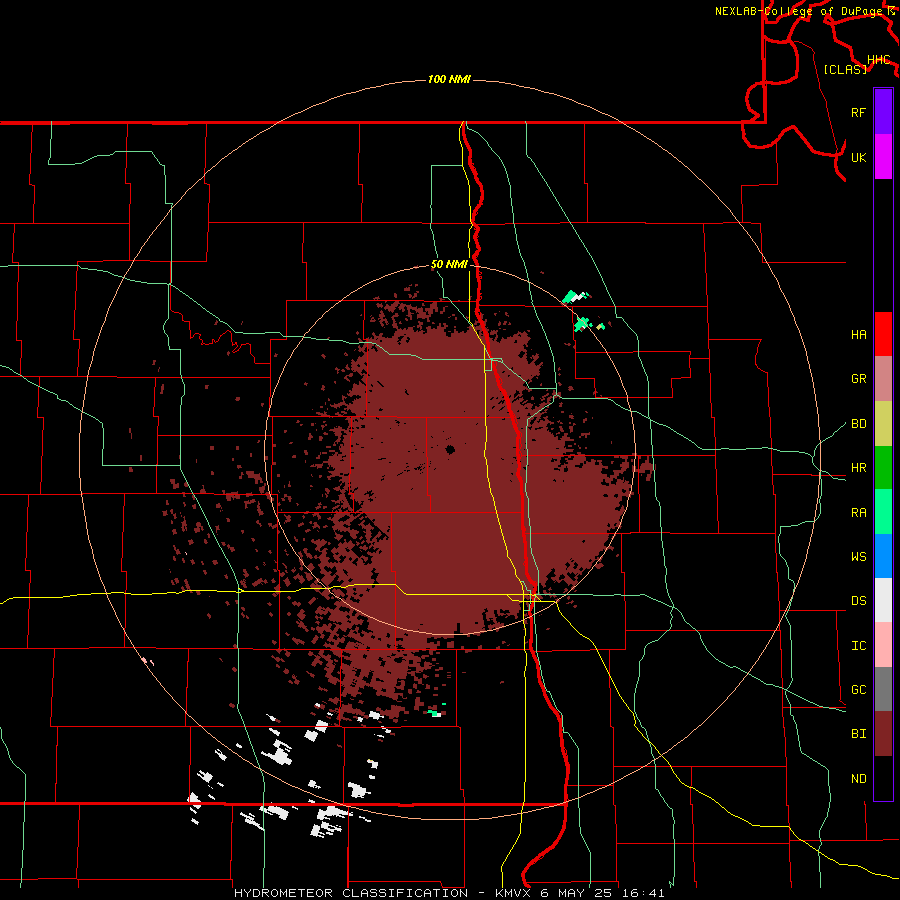Click the GR legend label
The width and height of the screenshot is (900, 900).
tap(858, 379)
